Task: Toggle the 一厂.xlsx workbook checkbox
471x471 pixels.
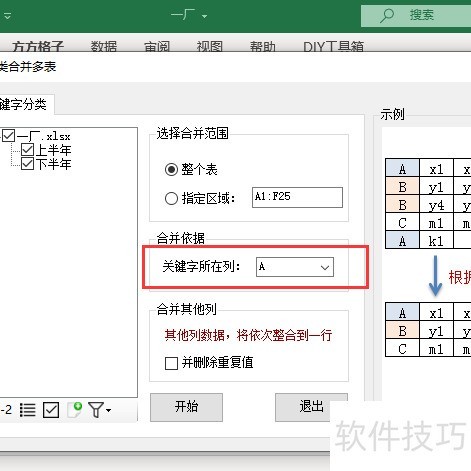Action: pyautogui.click(x=9, y=136)
